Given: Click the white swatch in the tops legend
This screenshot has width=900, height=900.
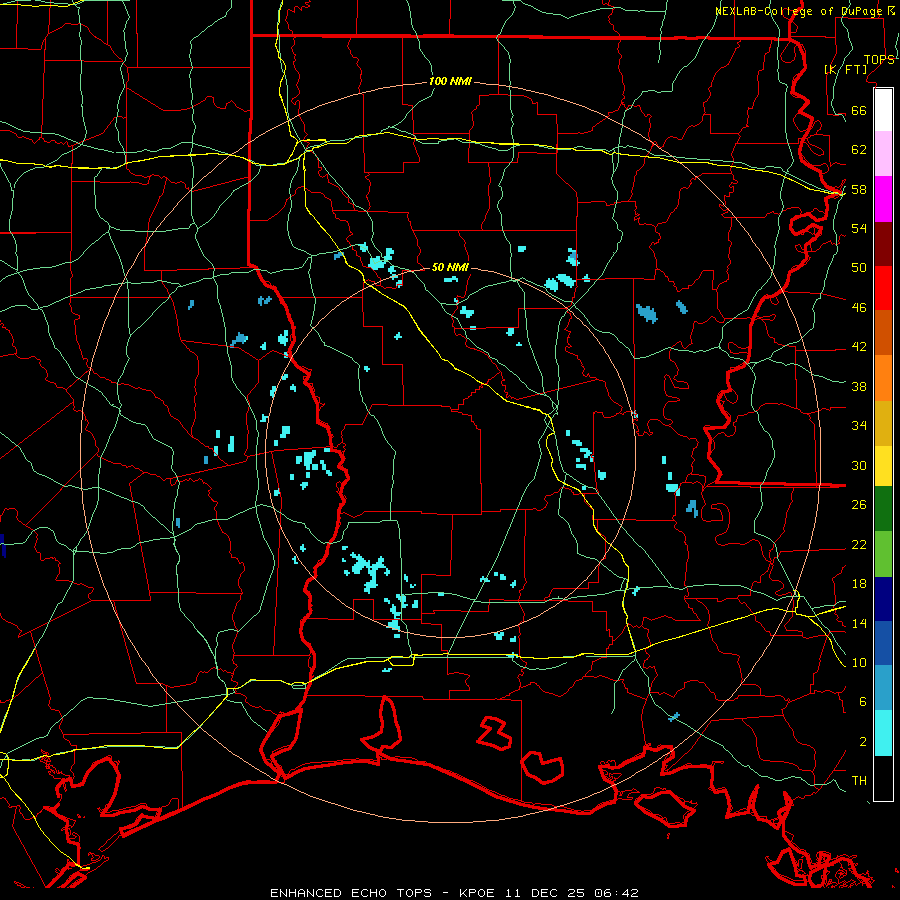Looking at the screenshot, I should 883,110.
